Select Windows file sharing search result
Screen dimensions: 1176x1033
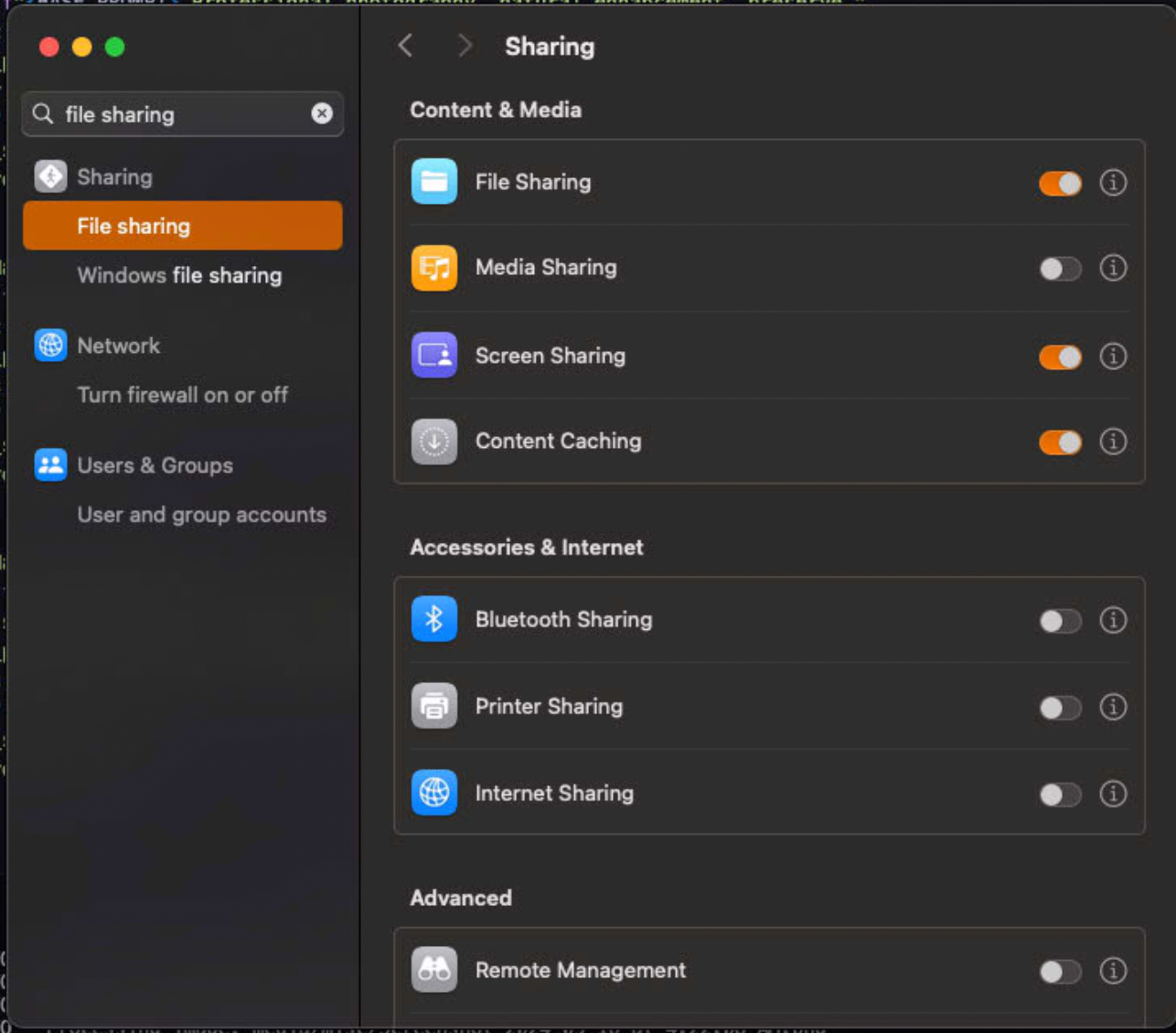click(x=179, y=275)
